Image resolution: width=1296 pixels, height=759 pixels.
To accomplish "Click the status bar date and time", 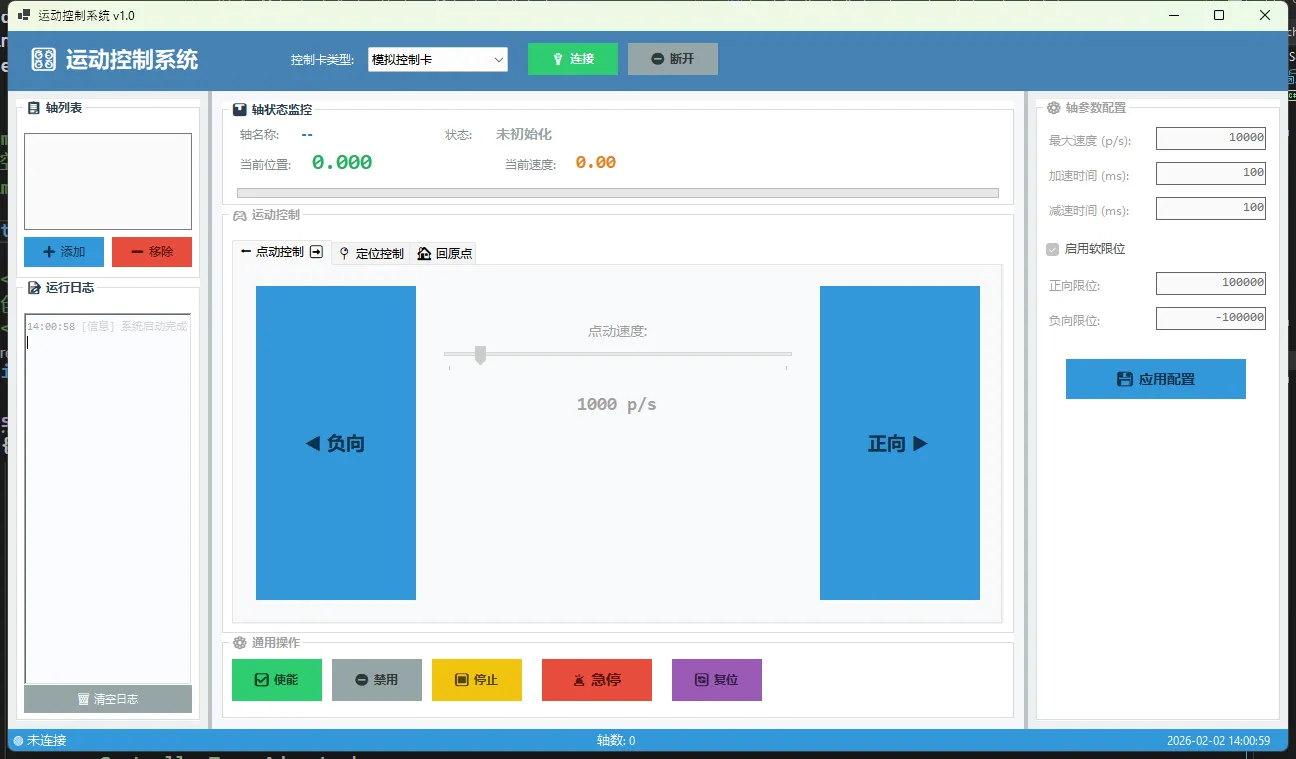I will pyautogui.click(x=1218, y=741).
